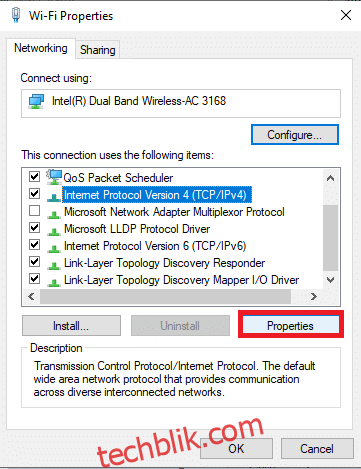
Task: Select Link-Layer Topology Discovery Mapper I/O Driver
Action: (x=182, y=280)
